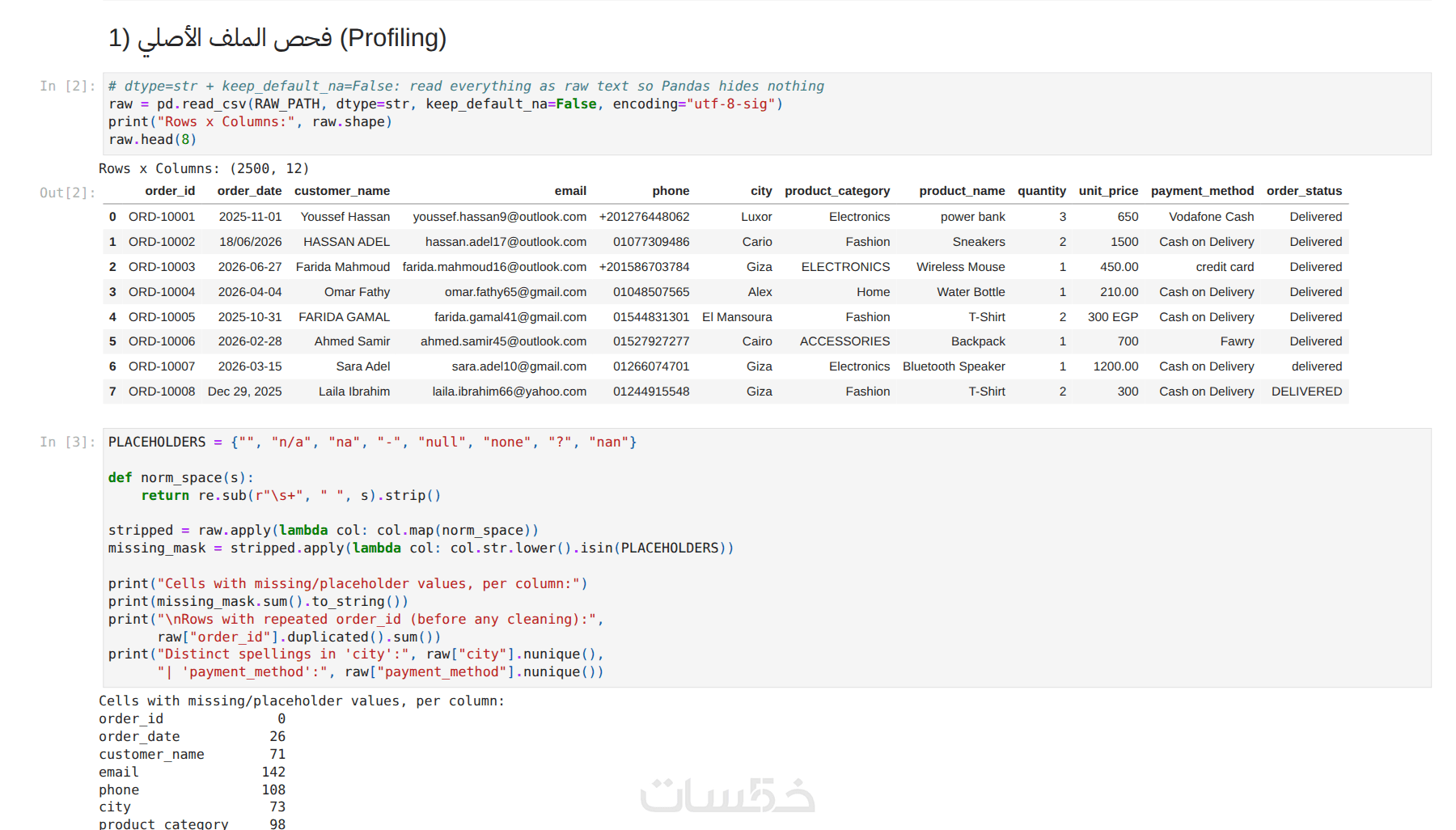Click email cell farida.mahmoud16@outlook.com

(494, 267)
